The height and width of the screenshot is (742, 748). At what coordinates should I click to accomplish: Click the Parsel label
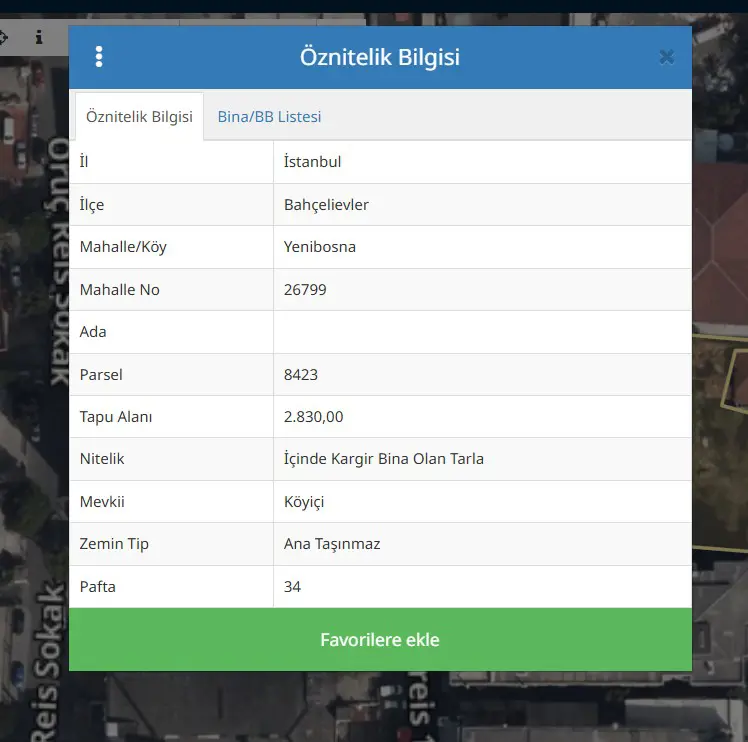[101, 375]
